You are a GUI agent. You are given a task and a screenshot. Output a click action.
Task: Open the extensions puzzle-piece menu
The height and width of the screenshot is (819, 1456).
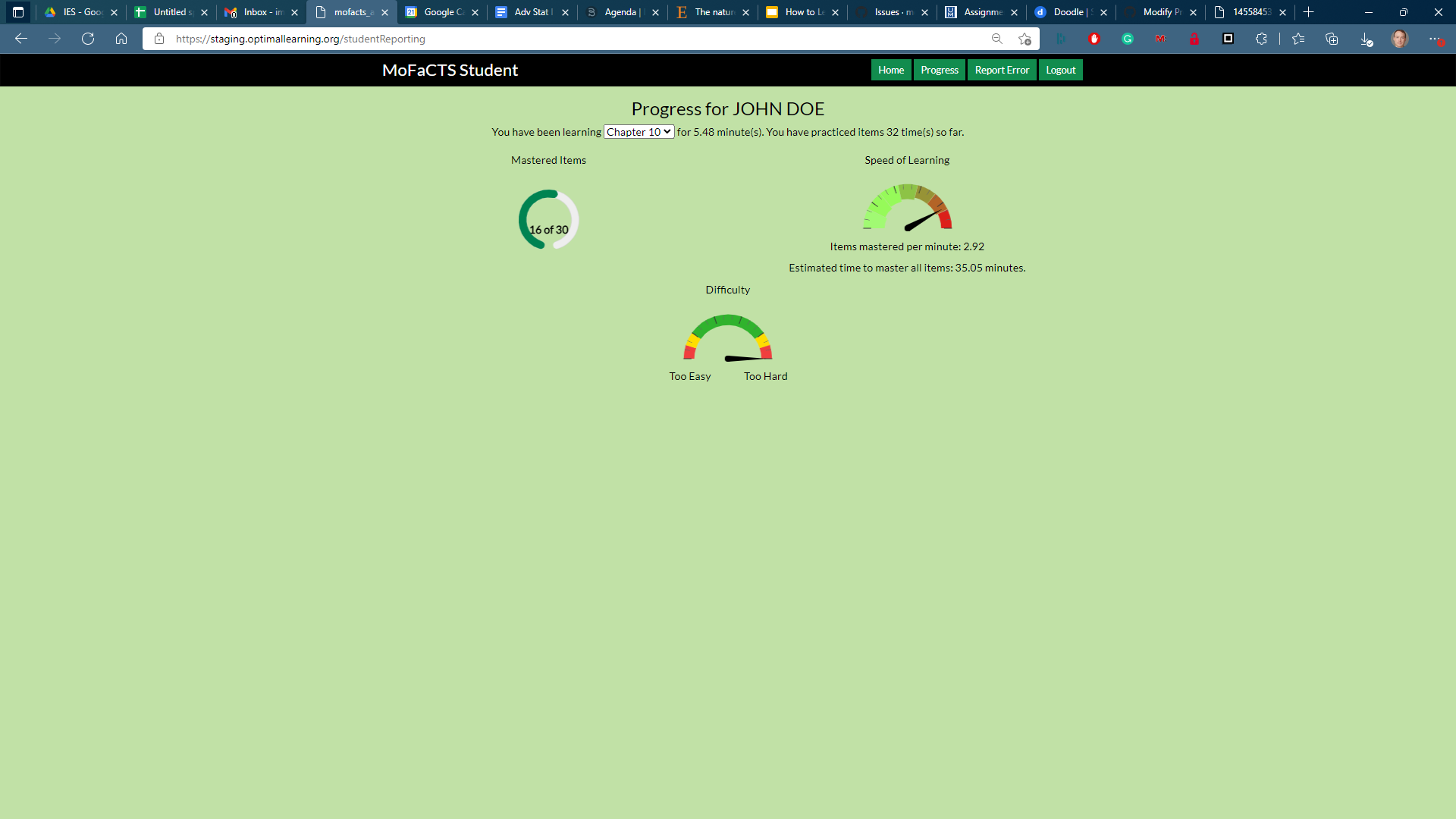tap(1262, 39)
